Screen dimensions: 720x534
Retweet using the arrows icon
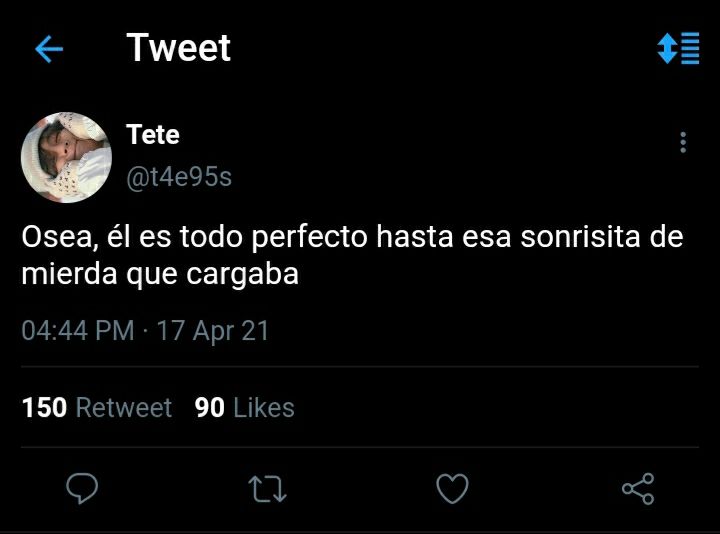[267, 489]
